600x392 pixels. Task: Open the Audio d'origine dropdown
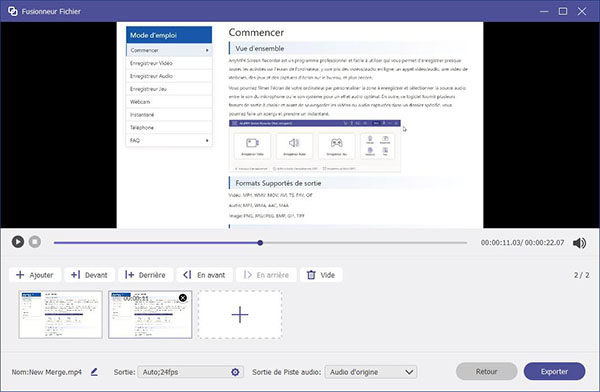tap(371, 372)
